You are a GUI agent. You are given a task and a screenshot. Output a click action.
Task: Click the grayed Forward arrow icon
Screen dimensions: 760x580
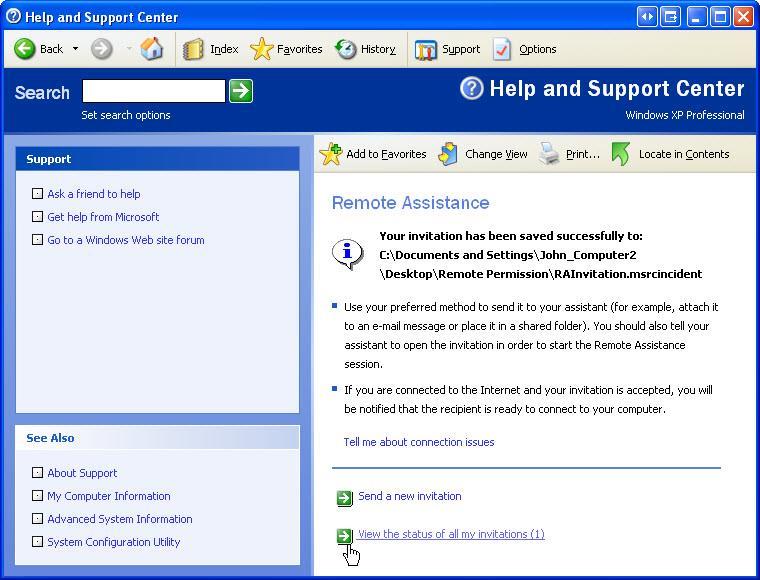coord(102,49)
